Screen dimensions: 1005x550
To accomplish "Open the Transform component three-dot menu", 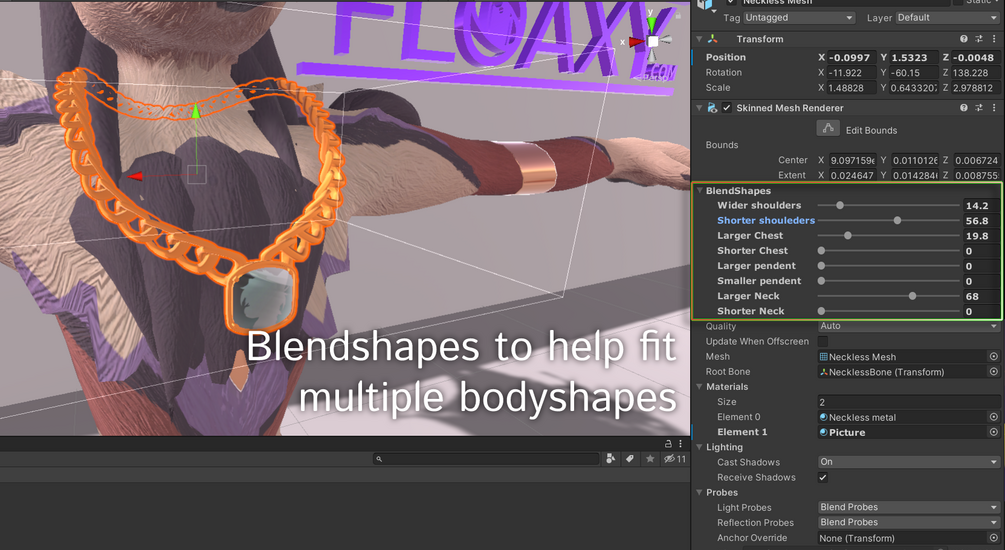I will pyautogui.click(x=994, y=39).
